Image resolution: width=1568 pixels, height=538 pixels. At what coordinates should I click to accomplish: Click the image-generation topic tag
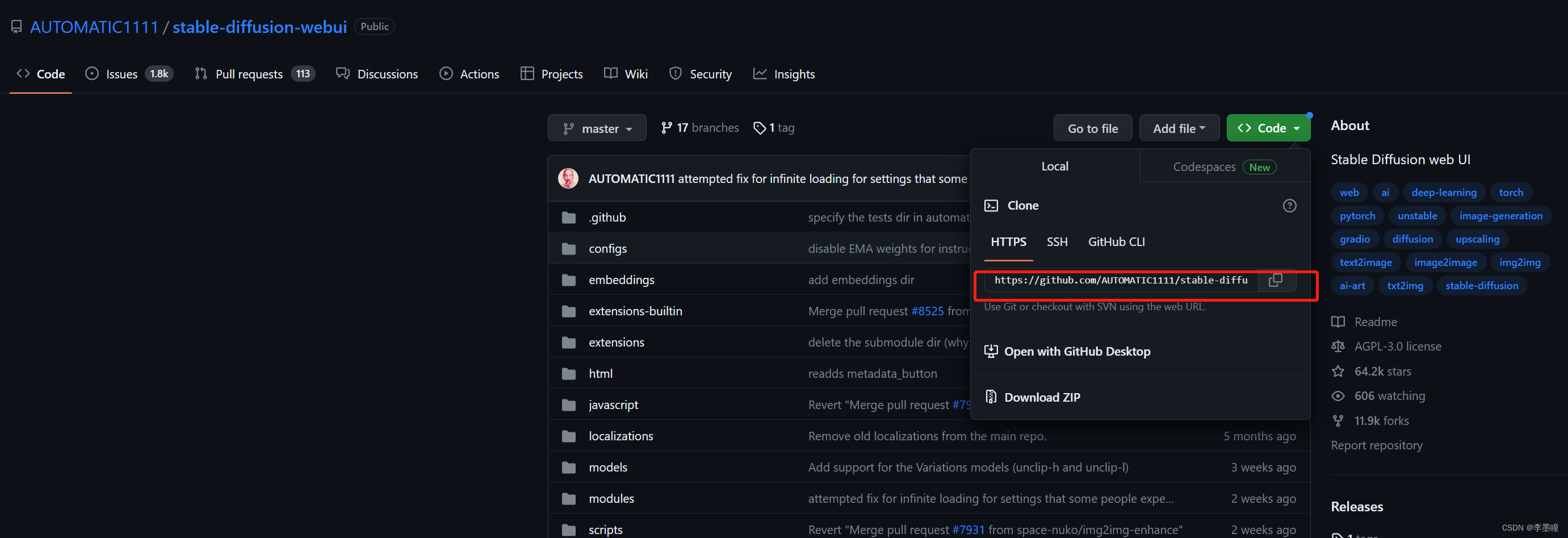point(1500,216)
